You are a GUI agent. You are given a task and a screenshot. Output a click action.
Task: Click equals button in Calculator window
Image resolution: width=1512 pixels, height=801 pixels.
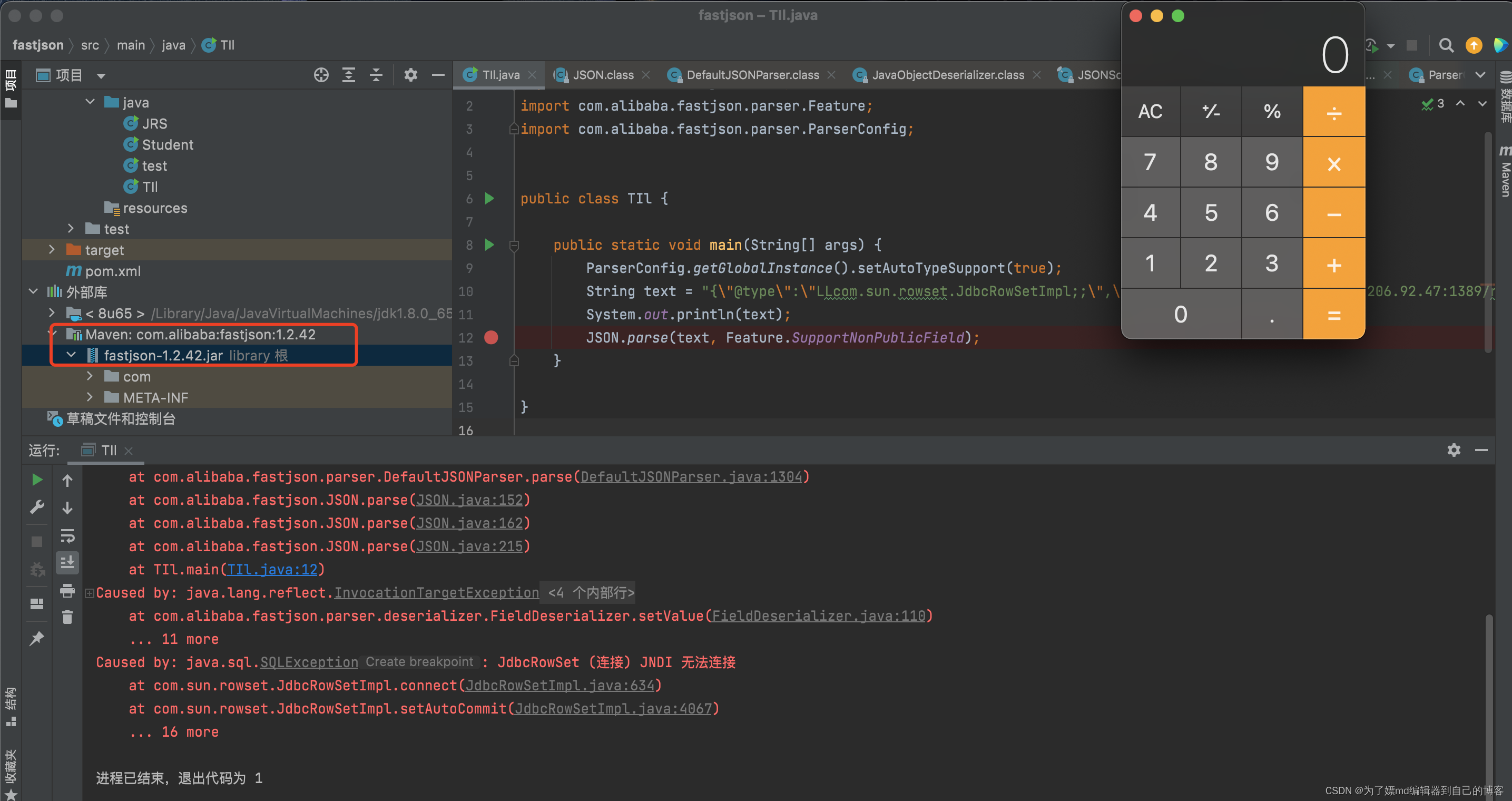point(1333,314)
